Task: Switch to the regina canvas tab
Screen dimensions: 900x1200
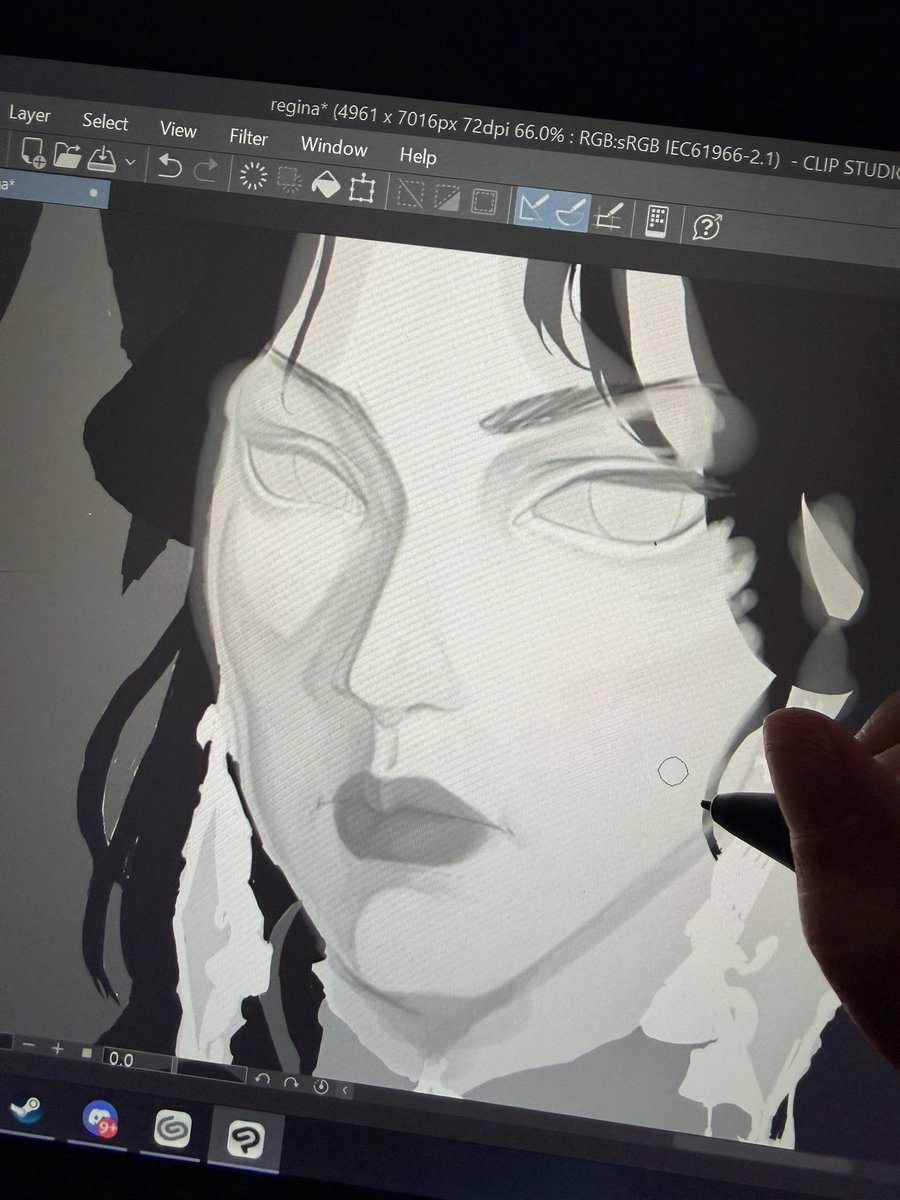Action: [x=52, y=187]
